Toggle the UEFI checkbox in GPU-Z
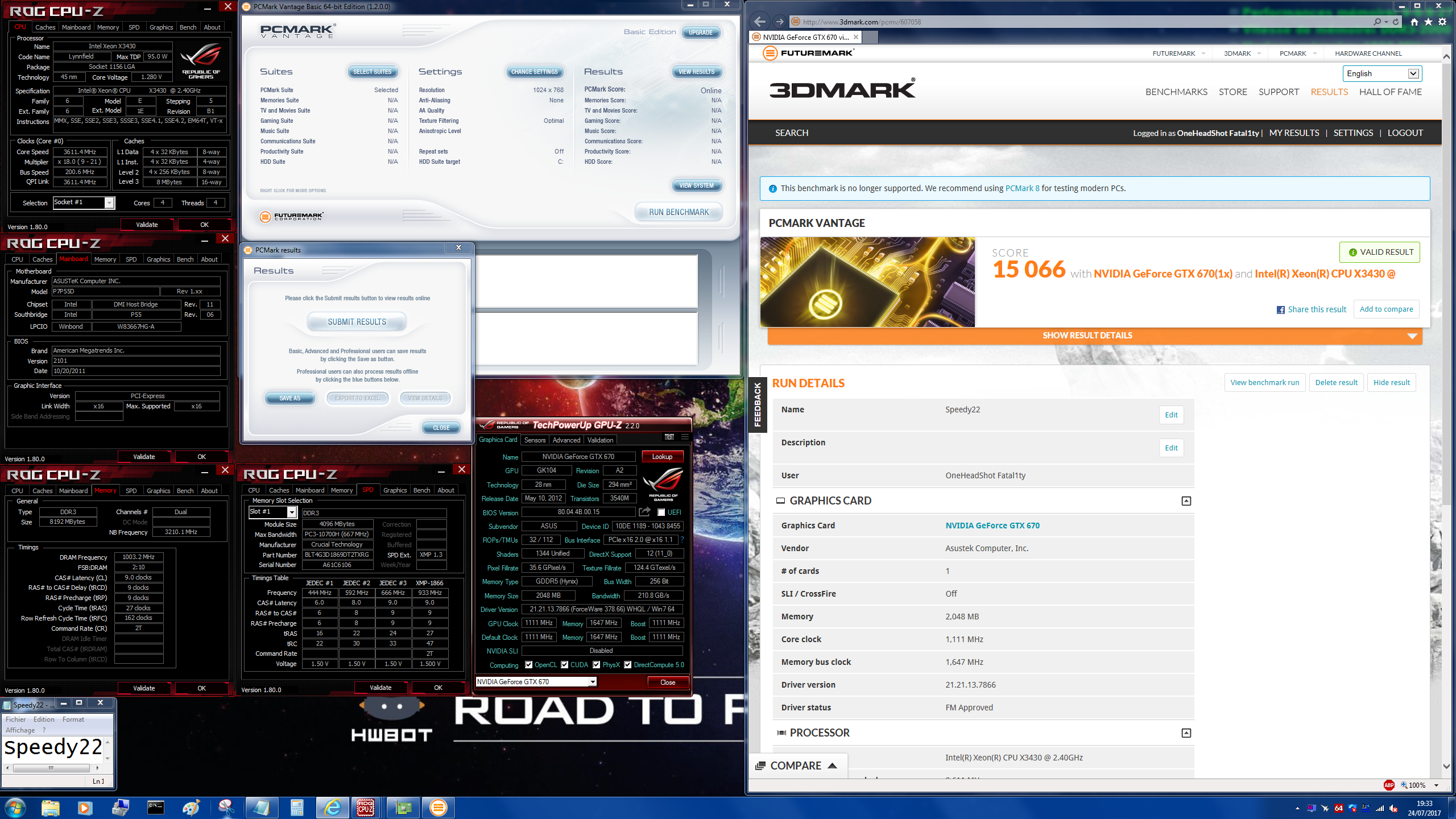This screenshot has height=819, width=1456. tap(661, 512)
